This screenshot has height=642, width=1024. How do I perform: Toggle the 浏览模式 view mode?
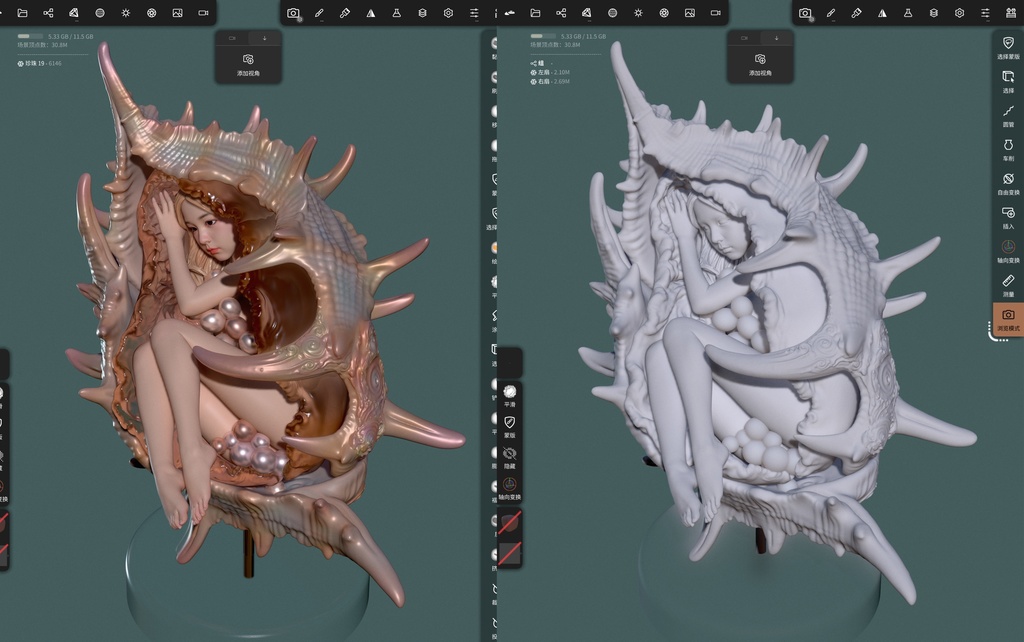tap(1008, 318)
